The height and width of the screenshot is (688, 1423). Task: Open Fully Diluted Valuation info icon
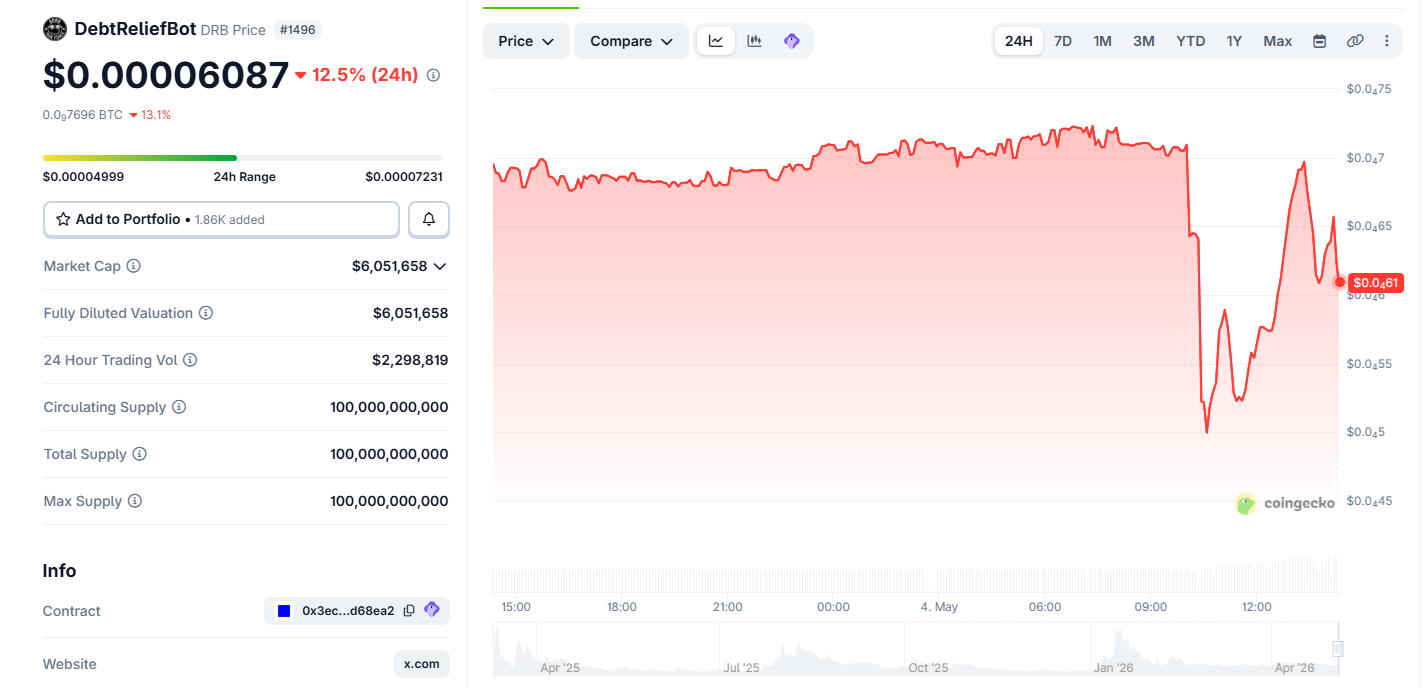pos(206,313)
